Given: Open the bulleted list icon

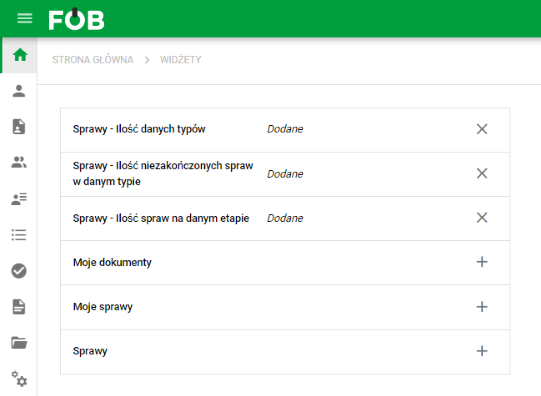Looking at the screenshot, I should click(x=19, y=235).
